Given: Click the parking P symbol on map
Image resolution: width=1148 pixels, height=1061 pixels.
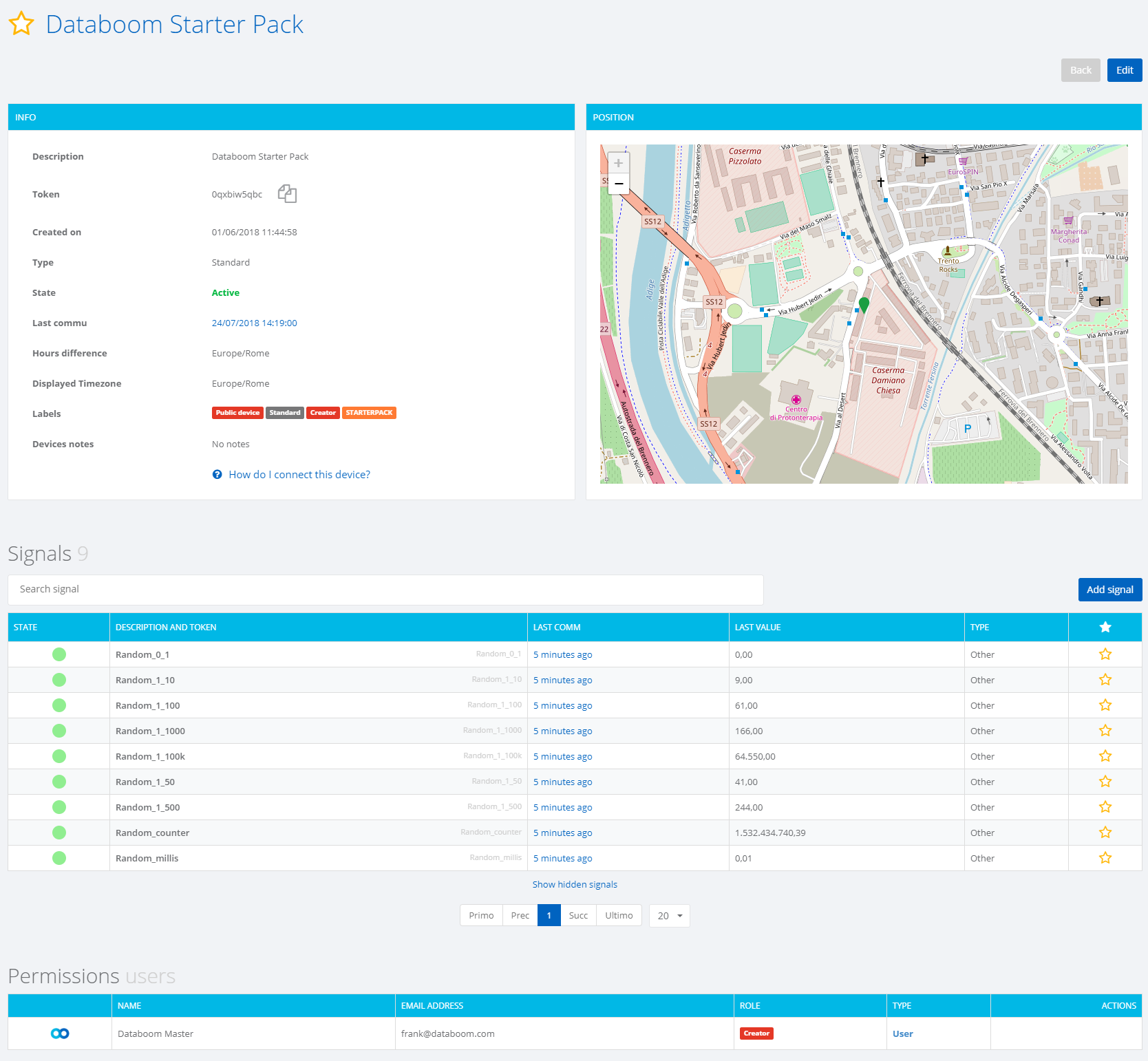Looking at the screenshot, I should pos(968,429).
